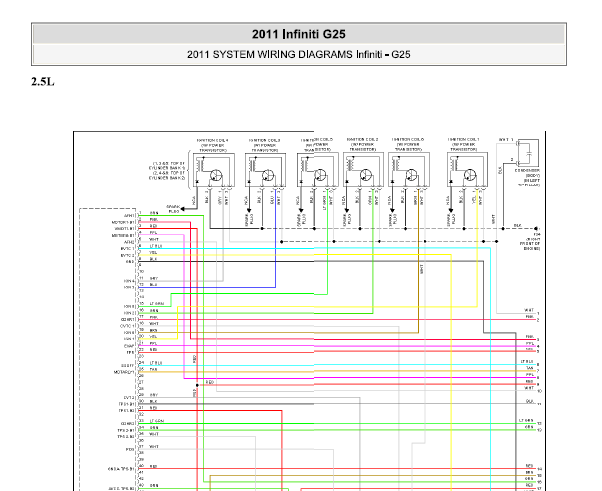This screenshot has height=491, width=602.
Task: Click the 'CONDENSER' component label
Action: point(527,170)
